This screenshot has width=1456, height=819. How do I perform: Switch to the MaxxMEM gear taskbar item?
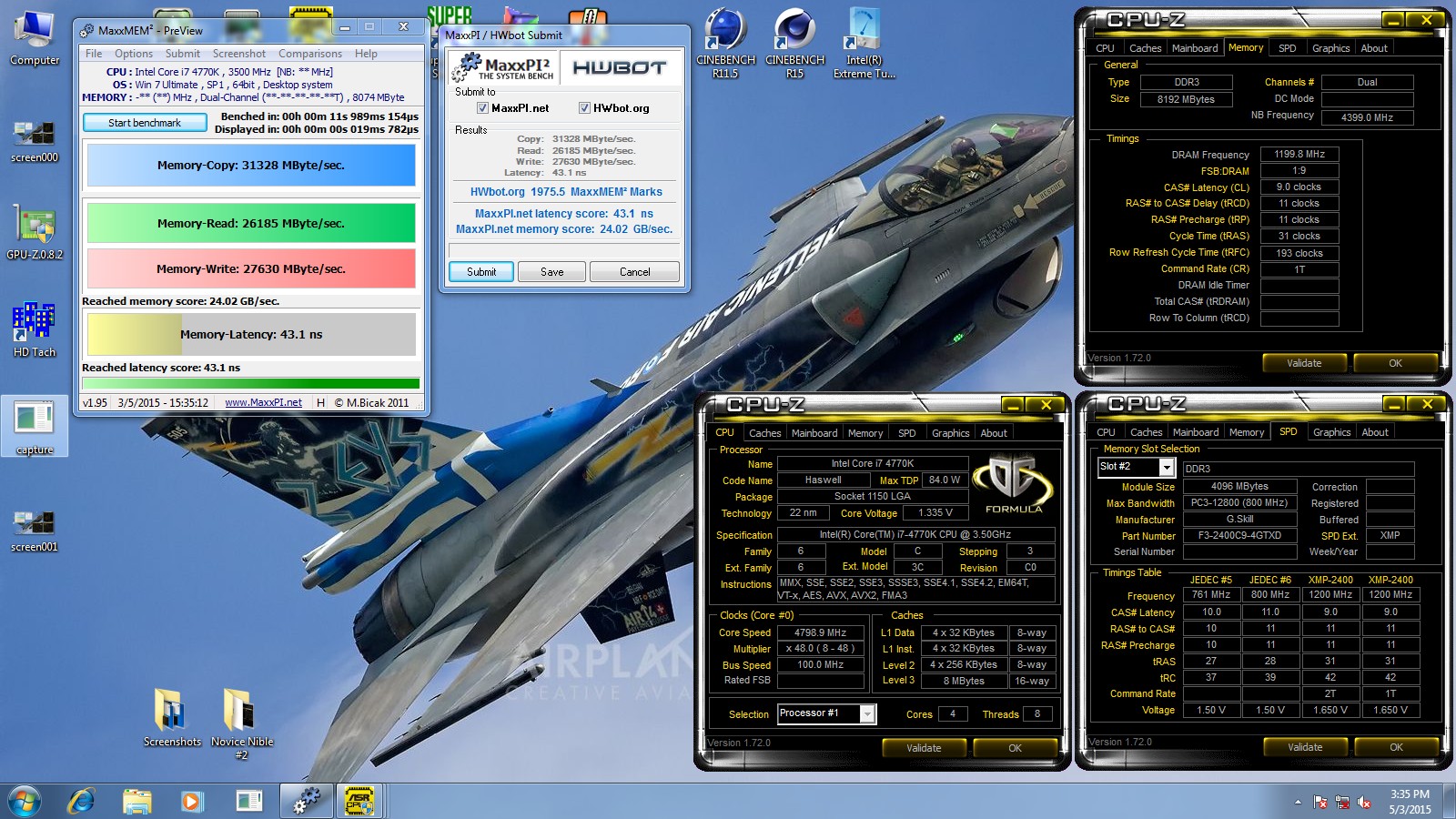(x=307, y=801)
